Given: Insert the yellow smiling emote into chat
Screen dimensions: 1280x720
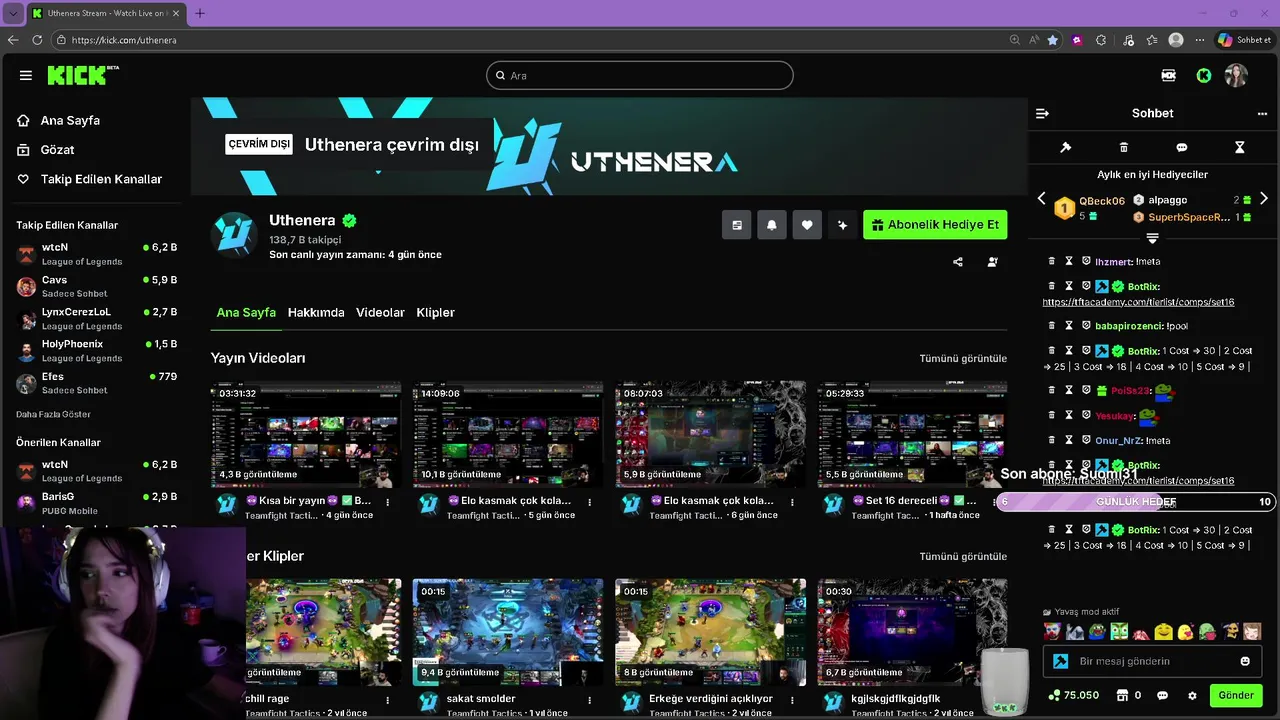Looking at the screenshot, I should tap(1163, 631).
